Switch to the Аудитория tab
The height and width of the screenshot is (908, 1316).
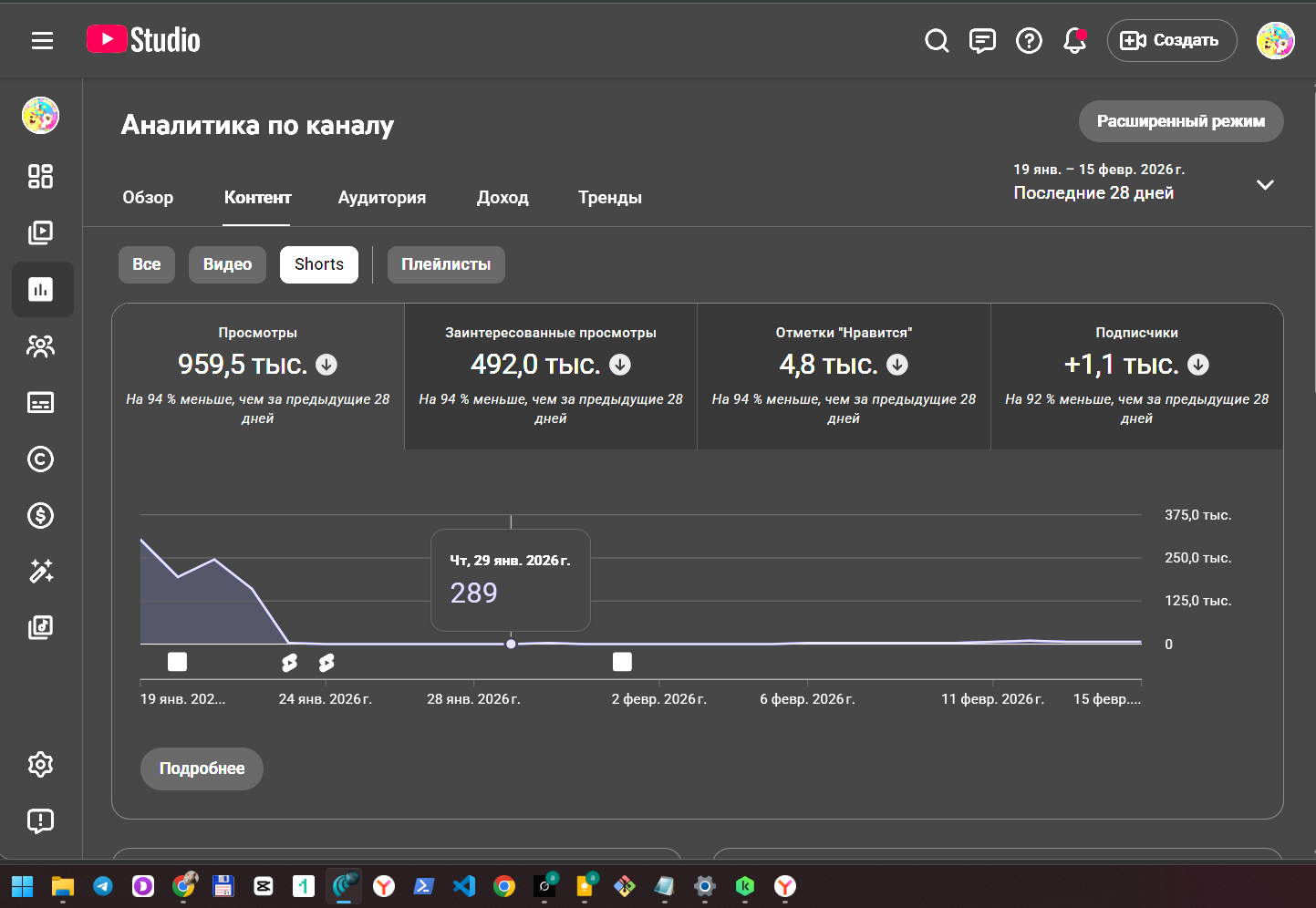tap(381, 198)
